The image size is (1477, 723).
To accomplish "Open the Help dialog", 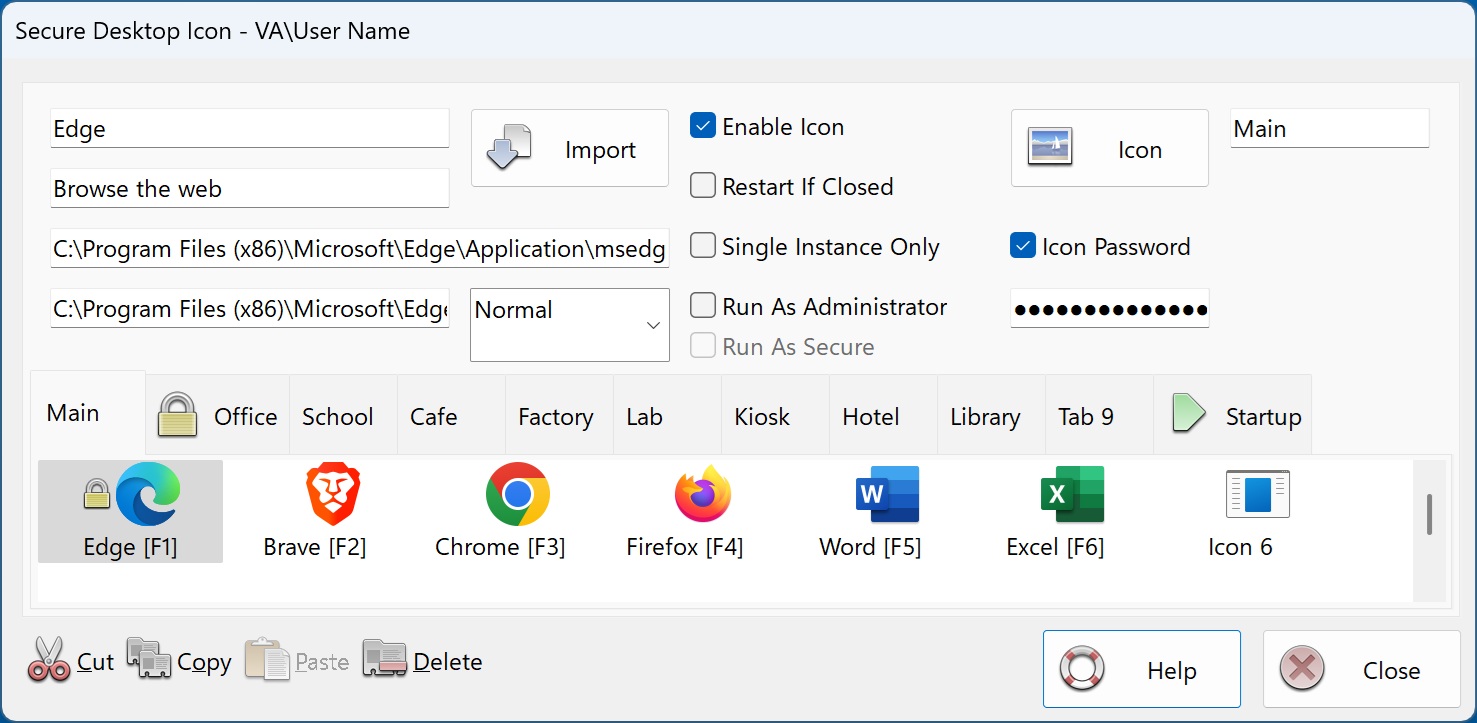I will click(1141, 668).
